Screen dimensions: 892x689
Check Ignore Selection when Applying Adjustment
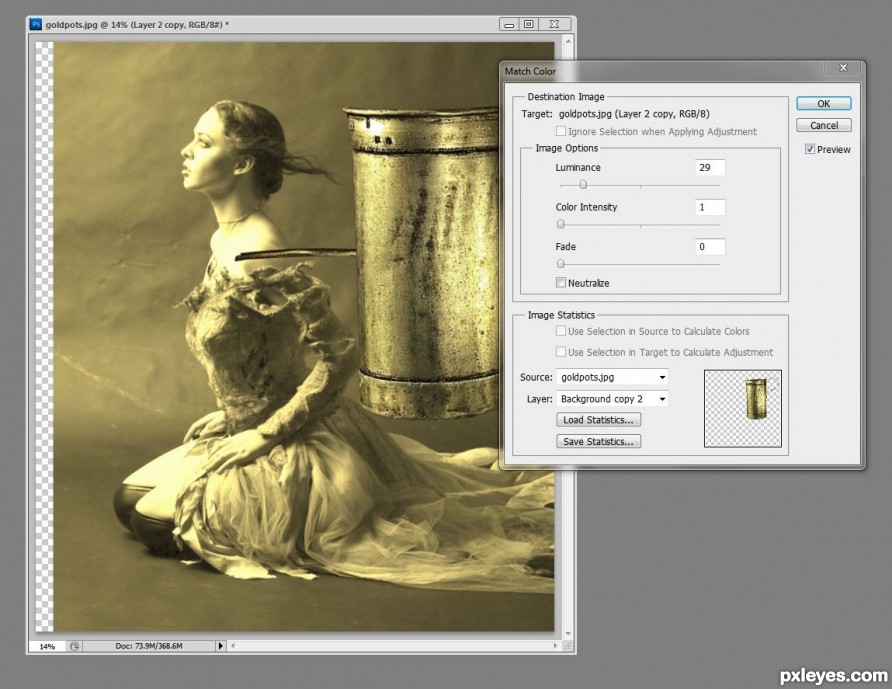[x=560, y=131]
